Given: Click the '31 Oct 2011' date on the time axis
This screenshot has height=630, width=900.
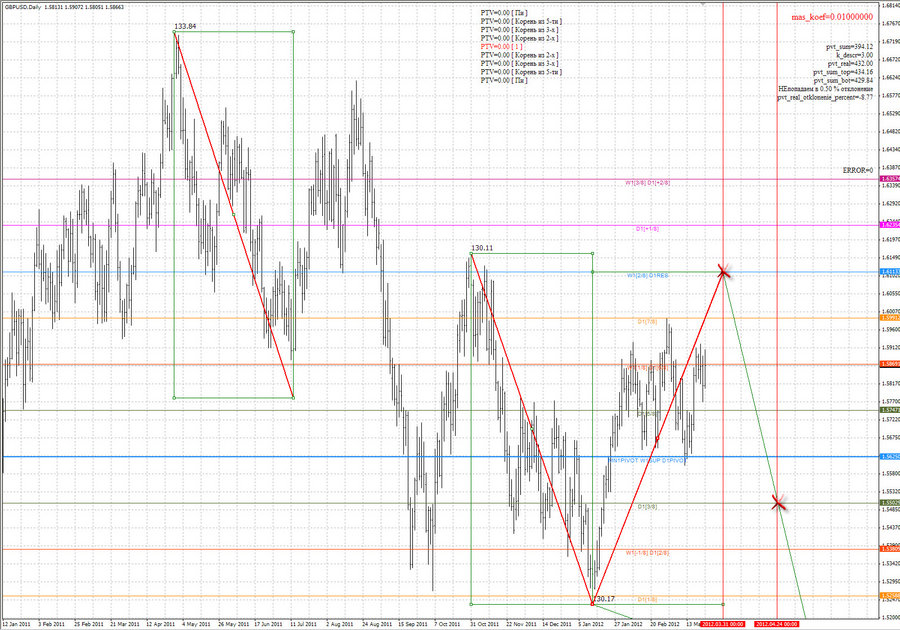Looking at the screenshot, I should coord(485,624).
